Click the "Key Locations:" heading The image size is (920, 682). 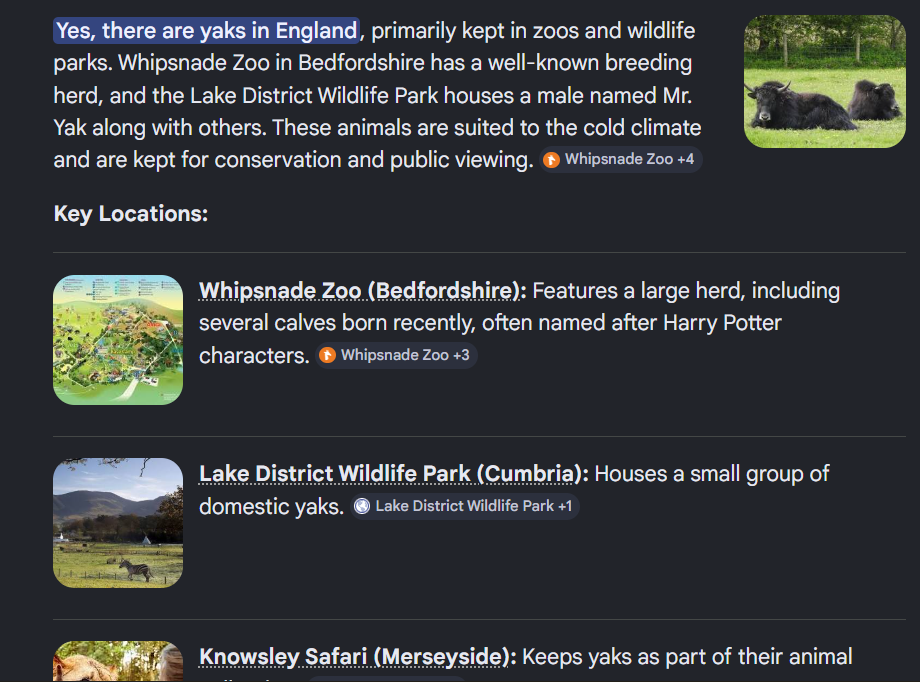pyautogui.click(x=130, y=214)
